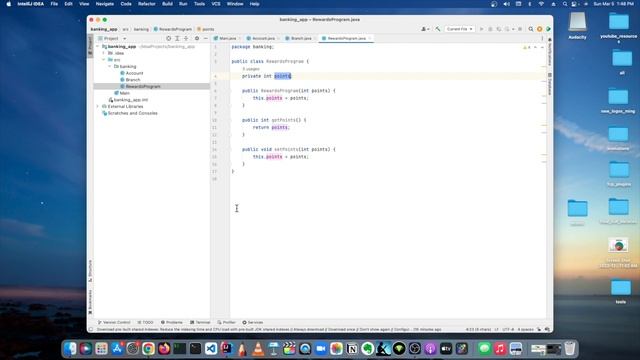Open Bookmarks tool window on left stripe
Screen dimensions: 640x360
click(x=90, y=302)
